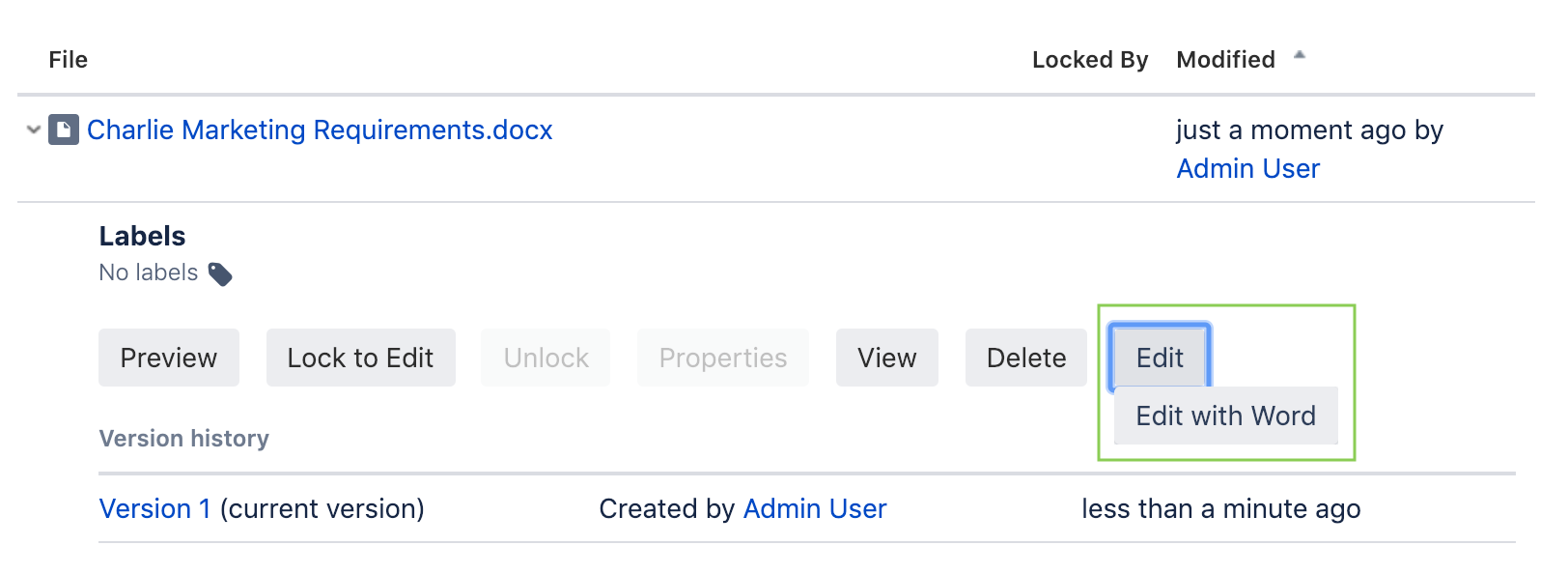Click the Lock to Edit button
This screenshot has height=574, width=1568.
click(360, 358)
